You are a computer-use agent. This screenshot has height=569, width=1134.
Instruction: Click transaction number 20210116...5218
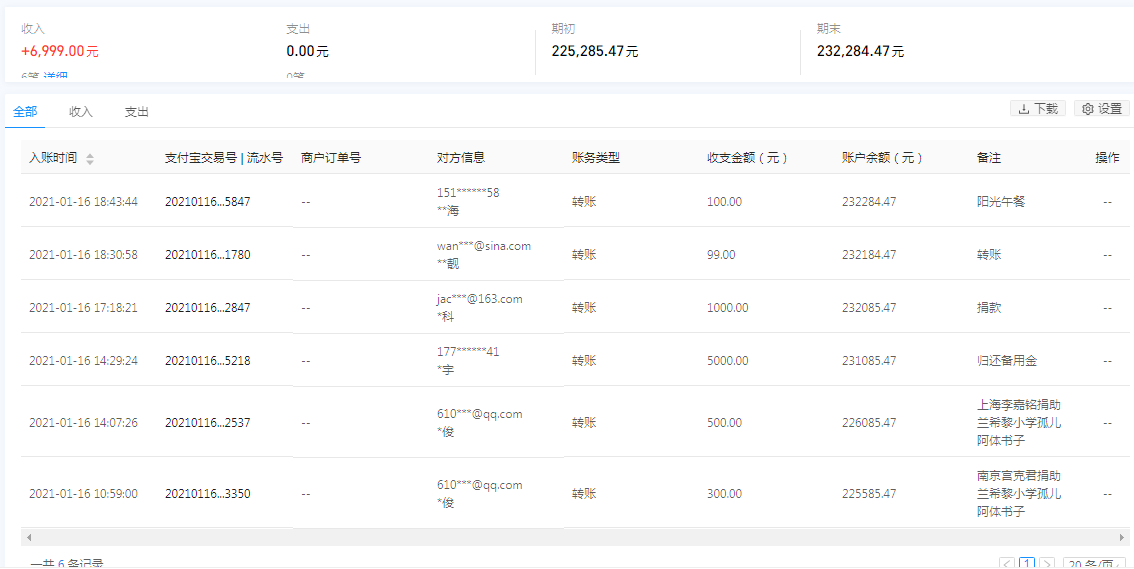208,360
